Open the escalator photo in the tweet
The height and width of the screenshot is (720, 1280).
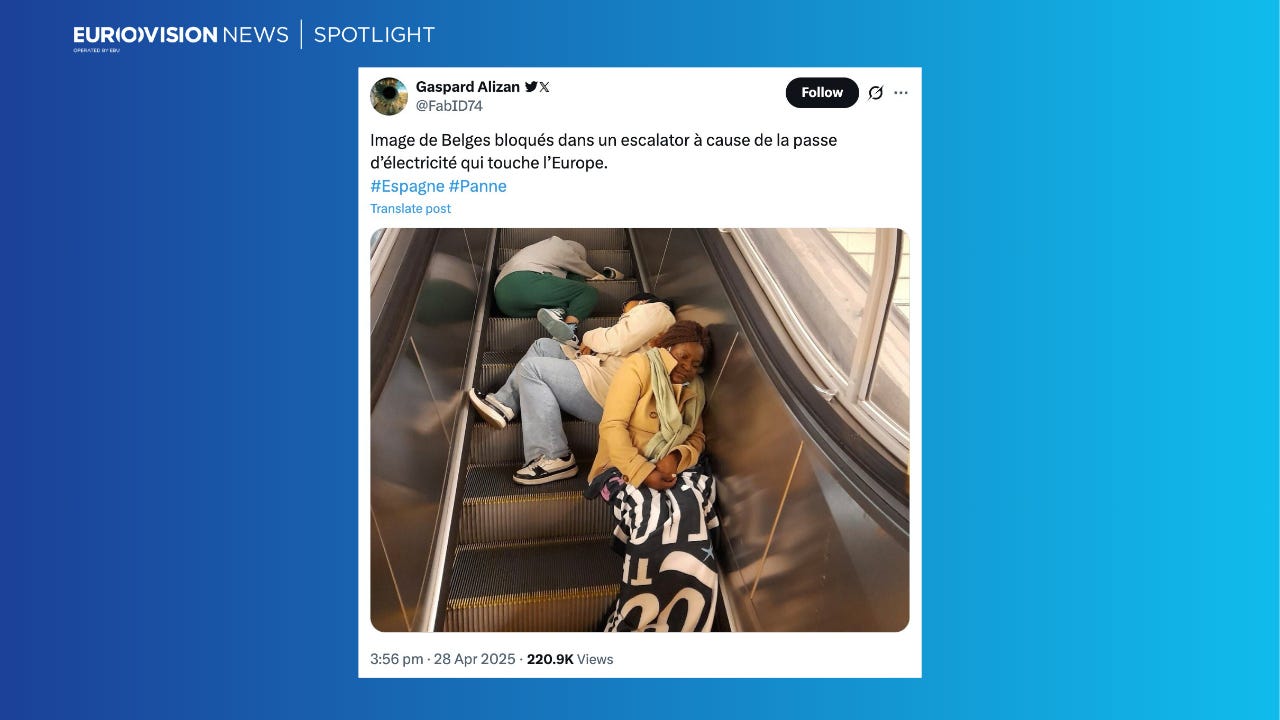640,430
